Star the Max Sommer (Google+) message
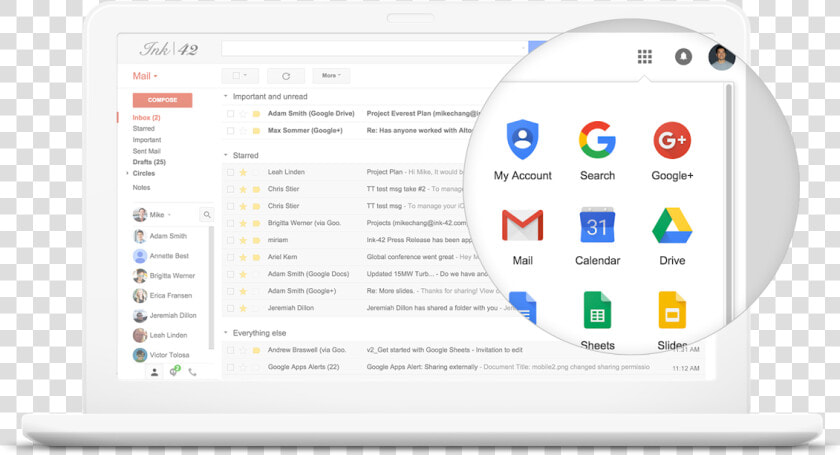 click(243, 131)
